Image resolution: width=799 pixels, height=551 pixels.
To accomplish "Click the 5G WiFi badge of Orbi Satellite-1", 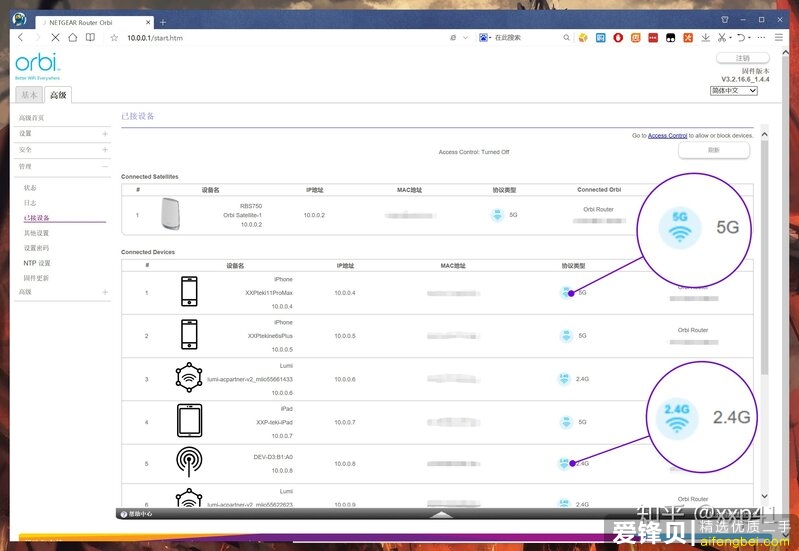I will (497, 215).
